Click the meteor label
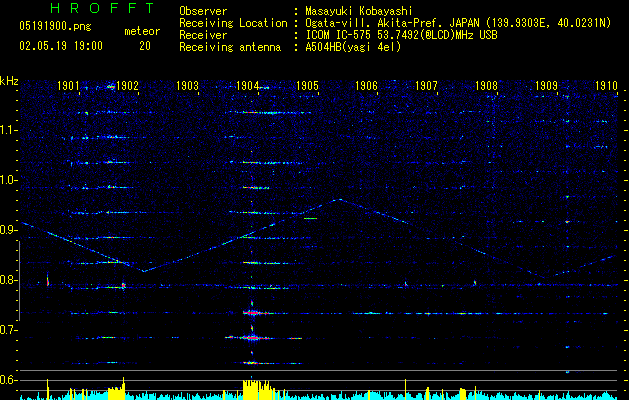The width and height of the screenshot is (629, 400). coord(142,31)
